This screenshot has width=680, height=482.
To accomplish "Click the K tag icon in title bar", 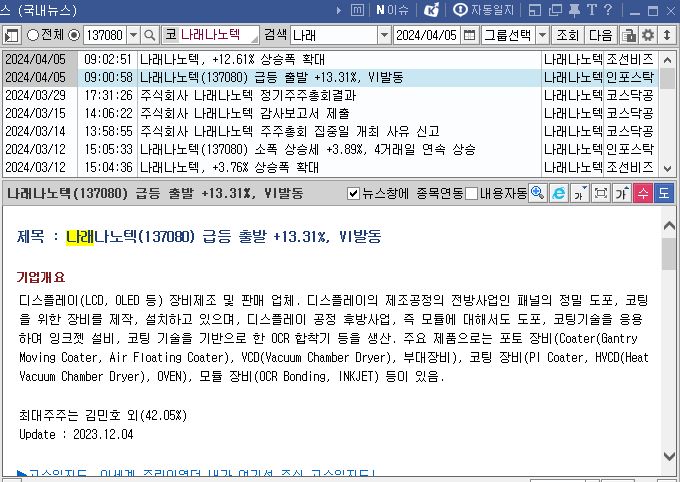I will (x=431, y=10).
